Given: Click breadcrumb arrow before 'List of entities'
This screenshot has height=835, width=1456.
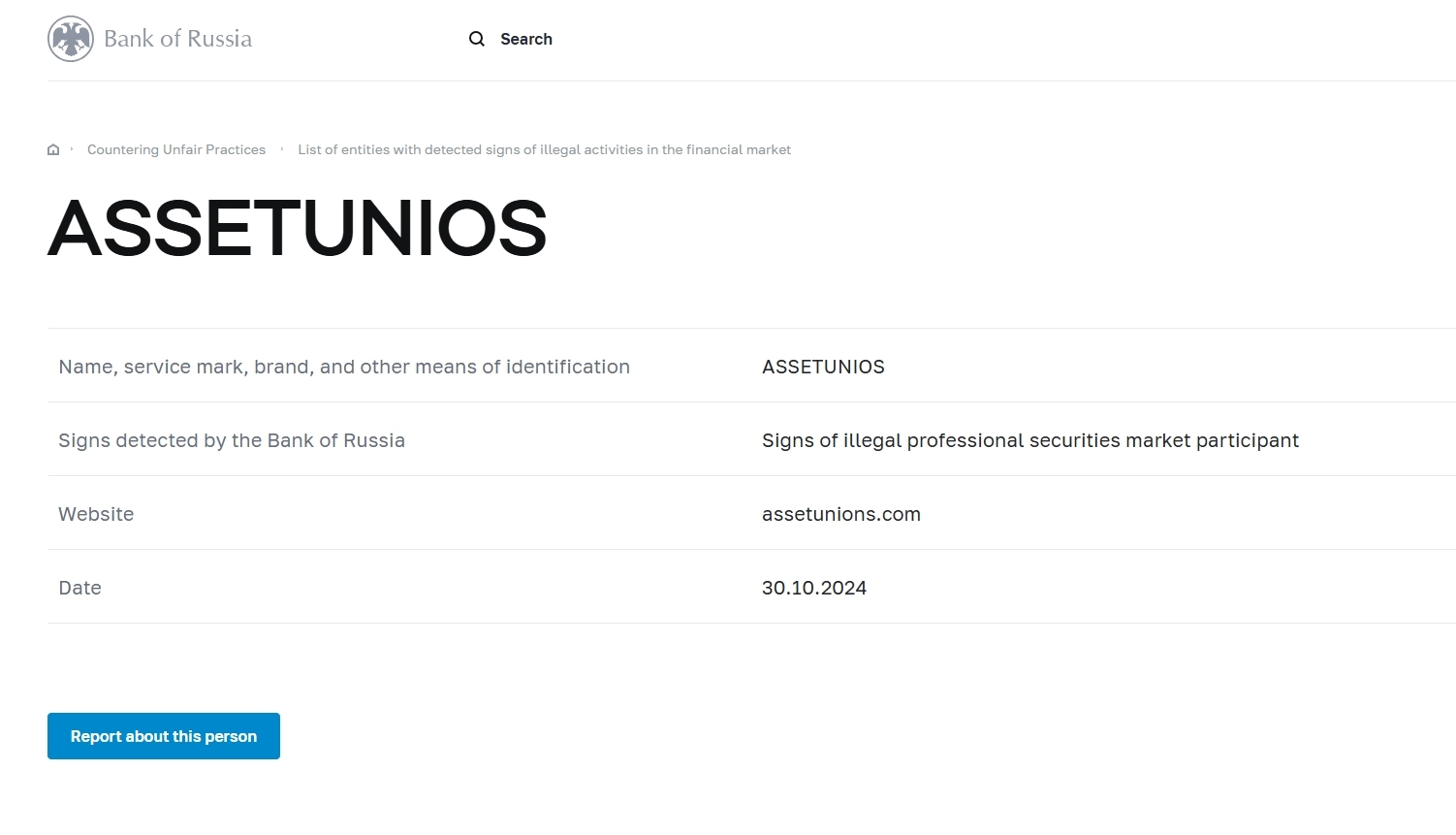Looking at the screenshot, I should pos(282,149).
